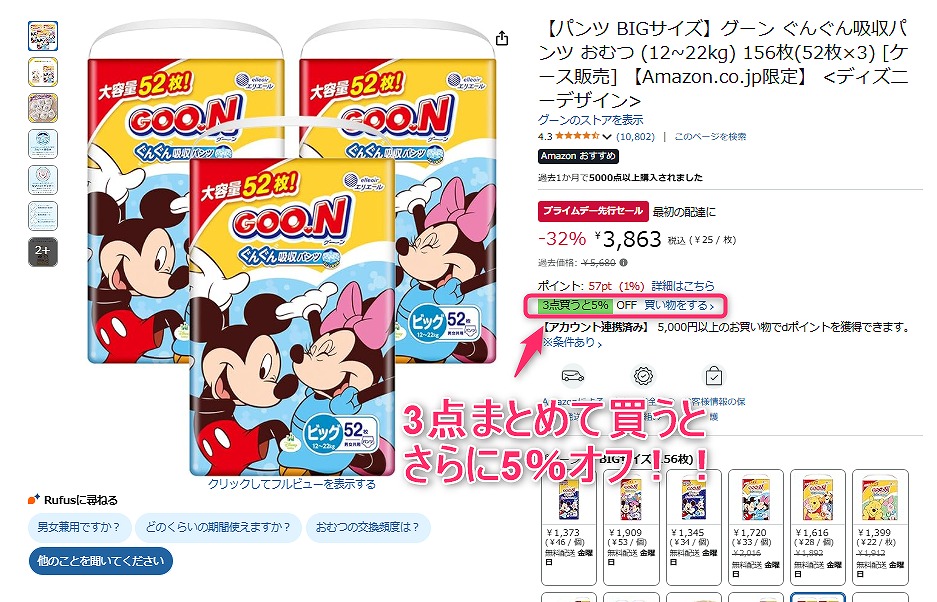Image resolution: width=937 pixels, height=602 pixels.
Task: Open the 2+ more images thumbnail
Action: click(43, 252)
